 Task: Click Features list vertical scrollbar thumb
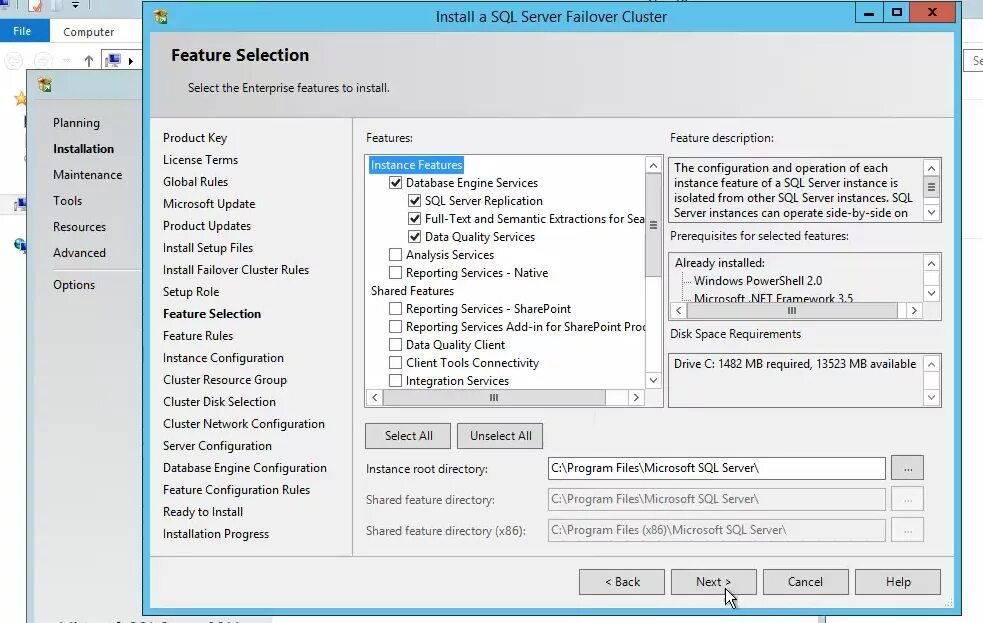653,226
